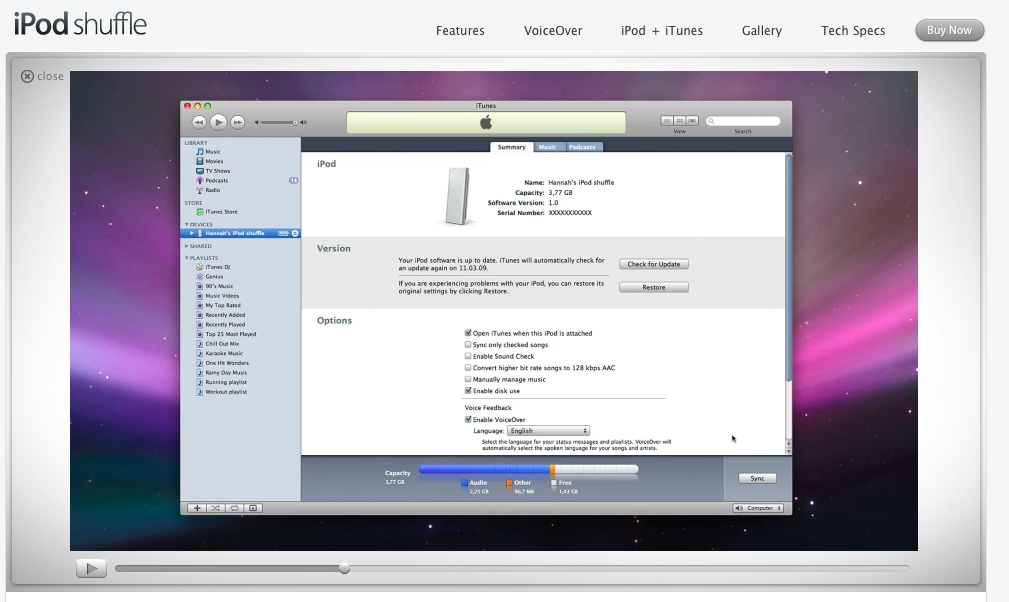Viewport: 1009px width, 602px height.
Task: Show the artwork viewer button
Action: (253, 508)
